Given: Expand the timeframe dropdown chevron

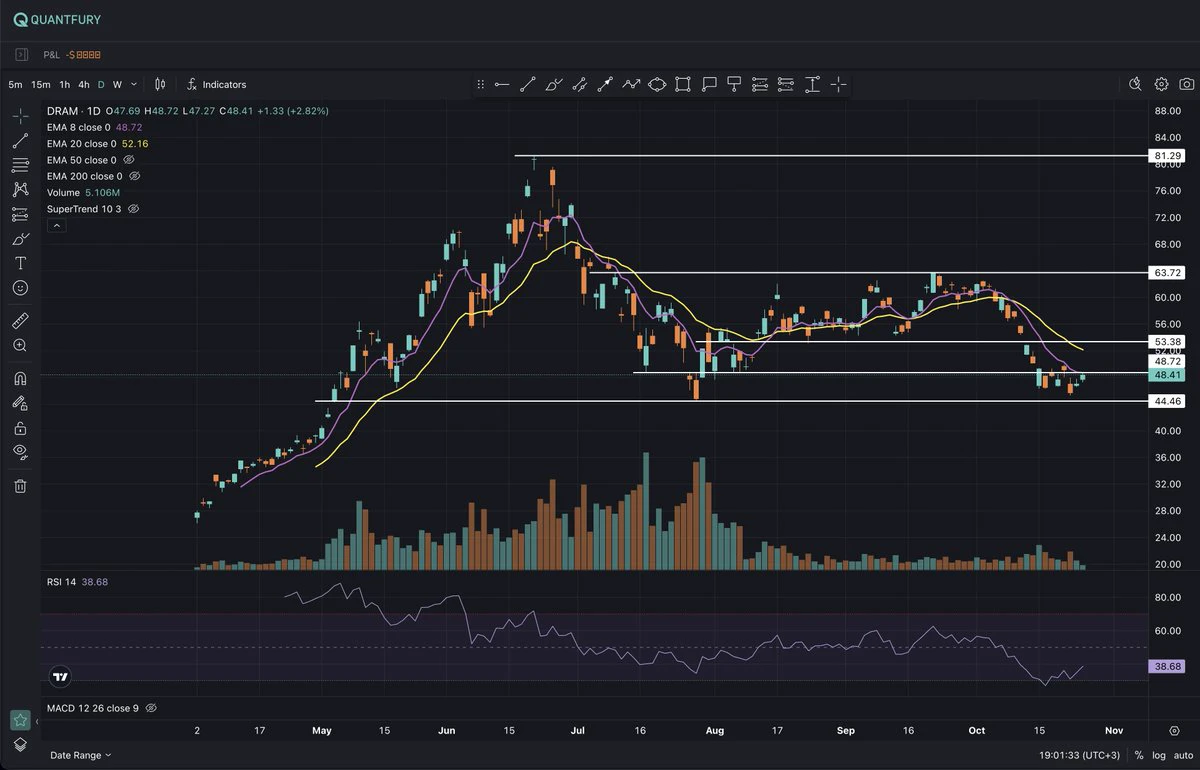Looking at the screenshot, I should (133, 85).
